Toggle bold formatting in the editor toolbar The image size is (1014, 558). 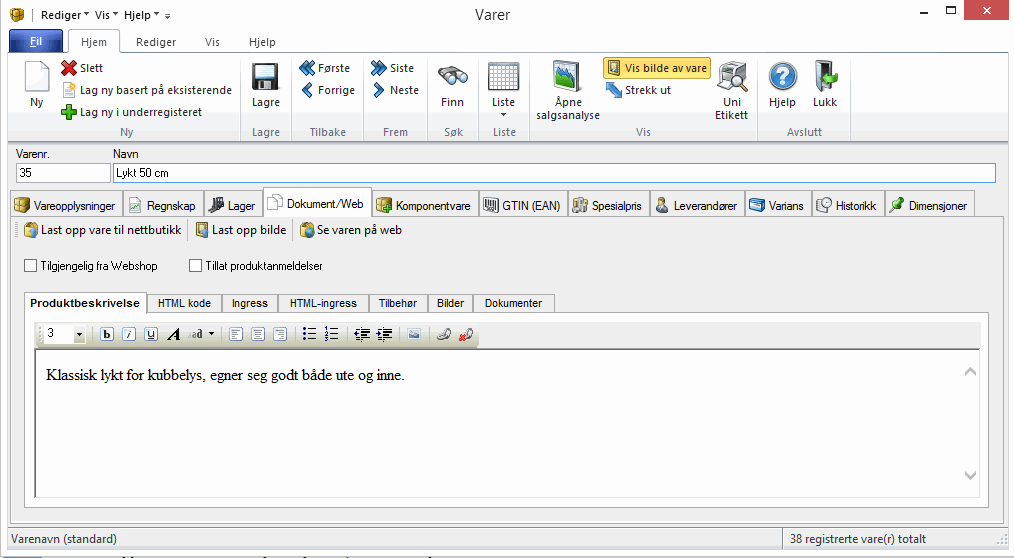(x=107, y=335)
